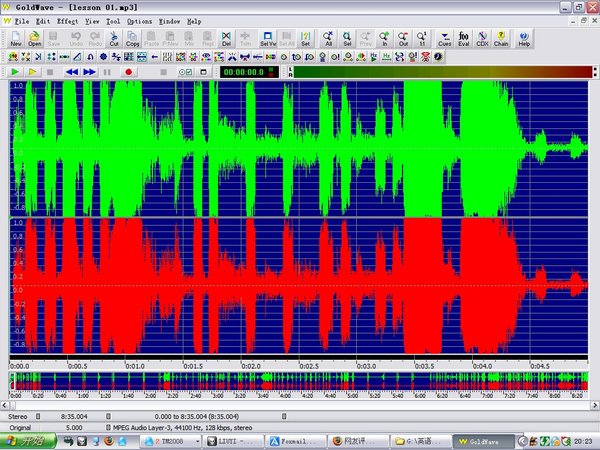The height and width of the screenshot is (450, 600).
Task: Click the horizontal scrollbar left arrow
Action: (5, 405)
